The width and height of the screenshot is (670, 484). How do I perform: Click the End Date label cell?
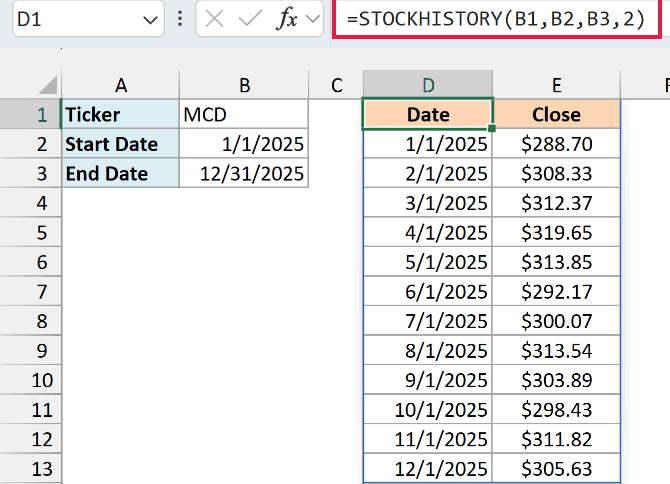point(121,173)
